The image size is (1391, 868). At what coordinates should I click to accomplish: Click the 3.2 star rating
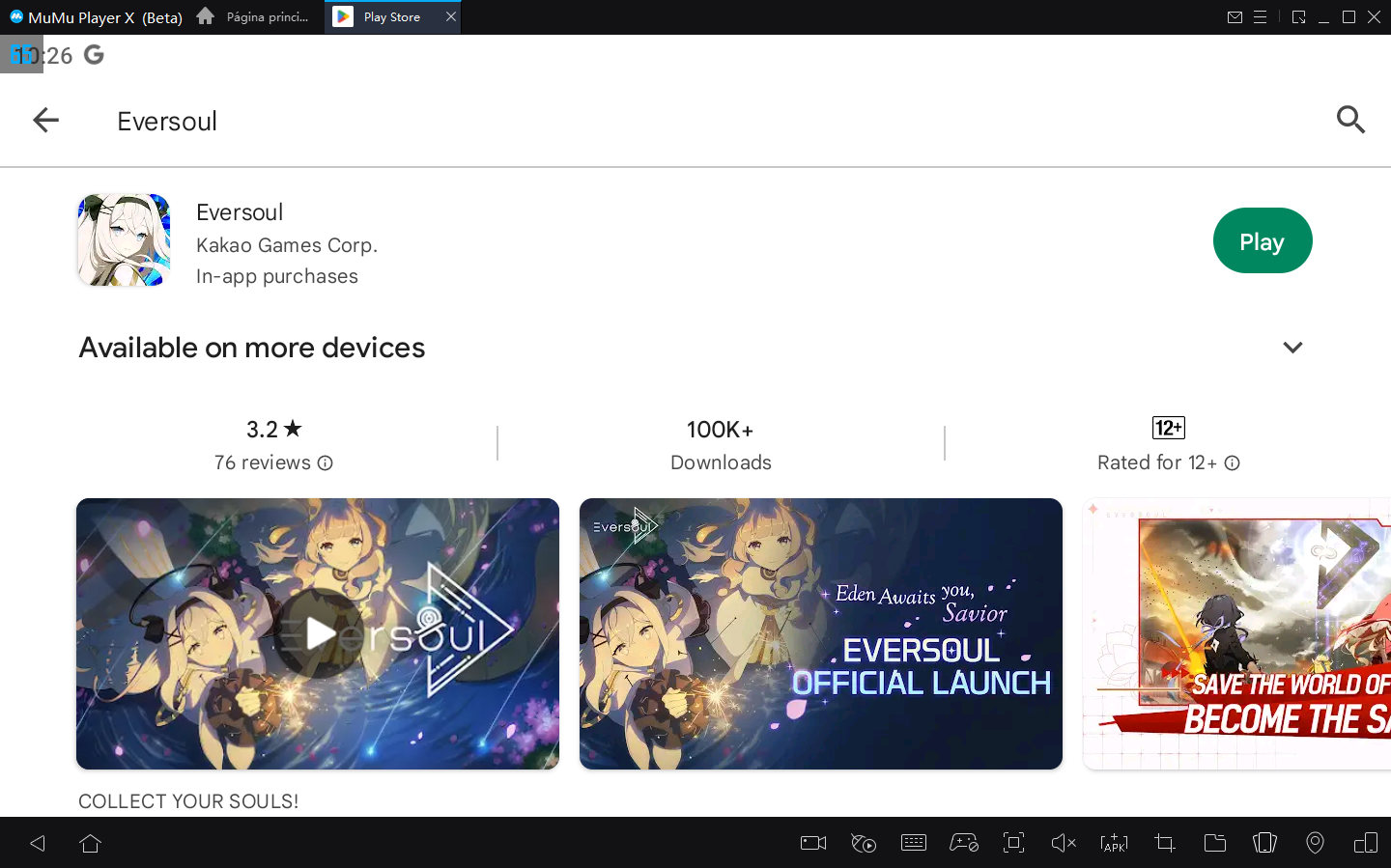pyautogui.click(x=274, y=429)
